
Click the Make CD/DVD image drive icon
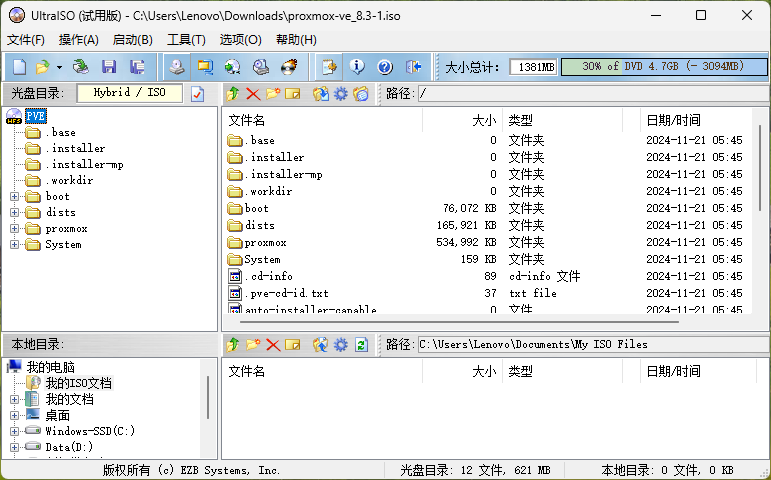(177, 66)
